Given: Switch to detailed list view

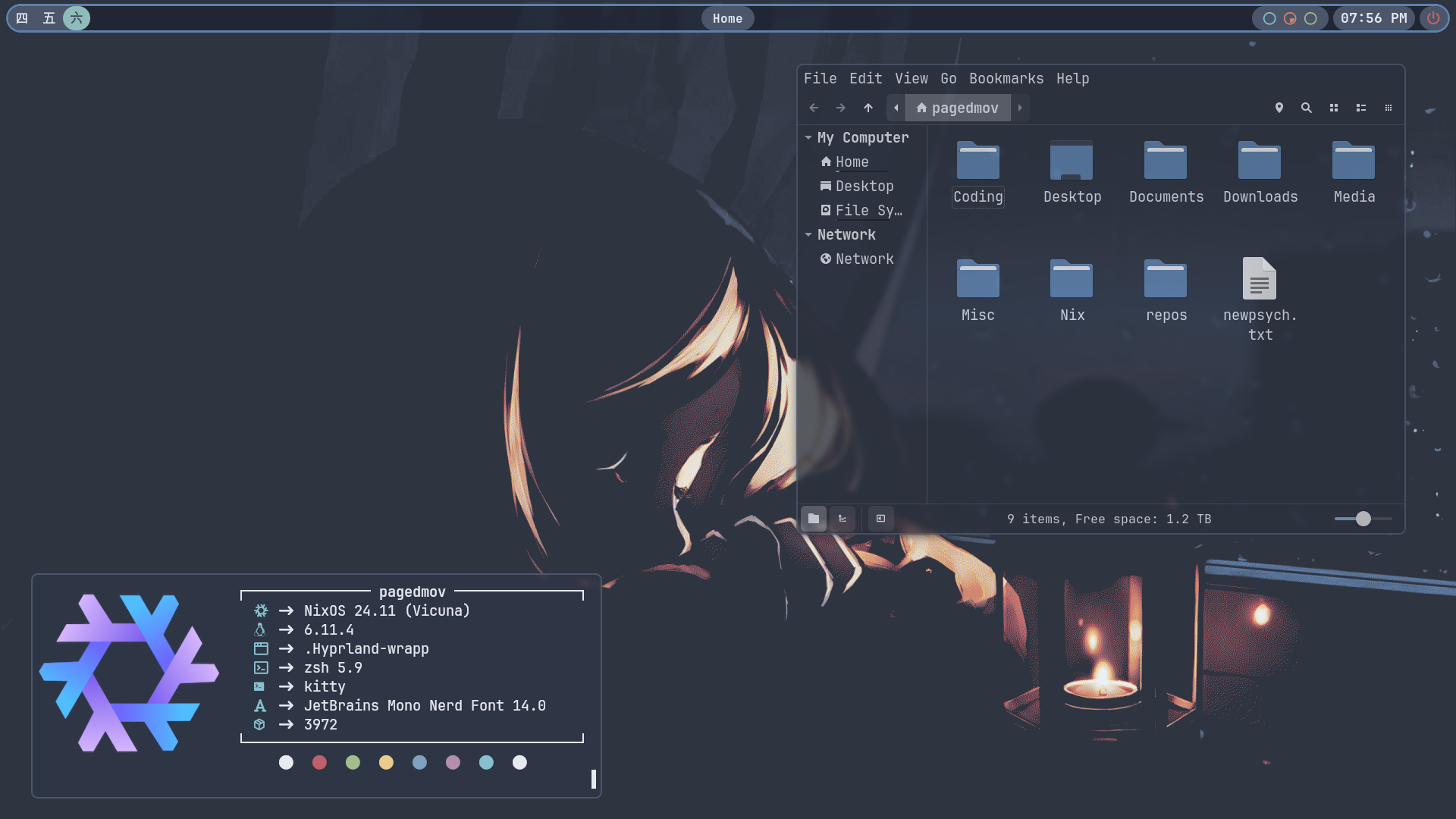Looking at the screenshot, I should (x=1361, y=108).
